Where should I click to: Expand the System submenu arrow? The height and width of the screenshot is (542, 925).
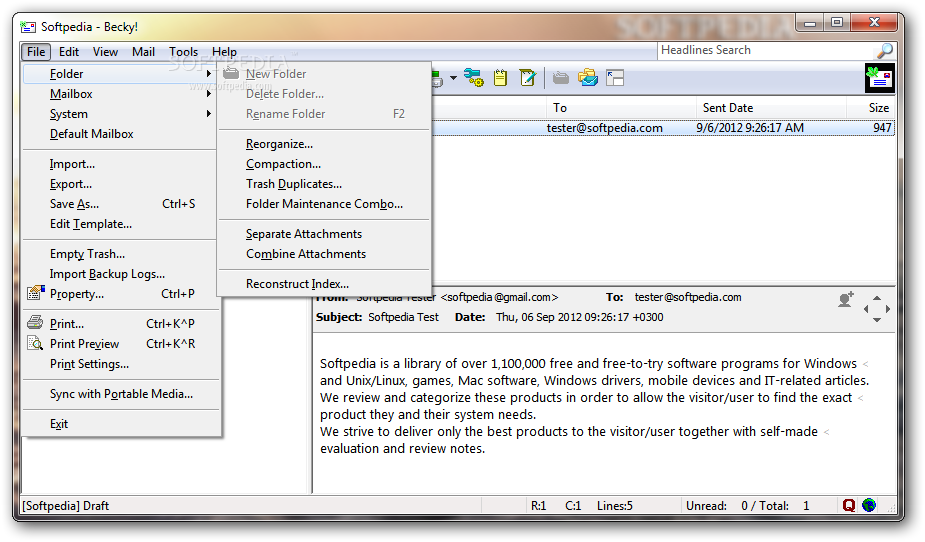[x=209, y=114]
